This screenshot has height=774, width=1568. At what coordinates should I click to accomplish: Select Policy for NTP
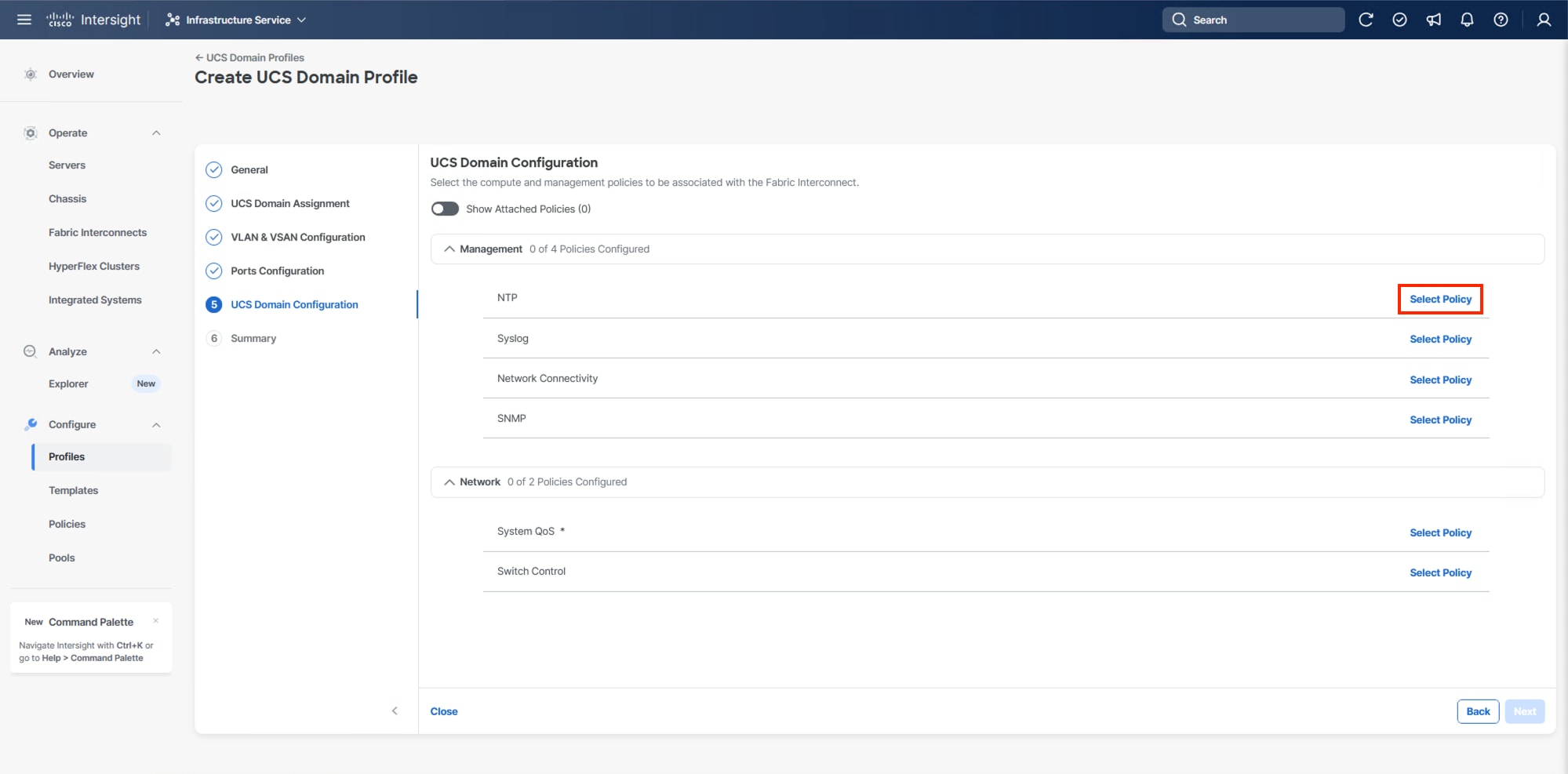click(1440, 299)
